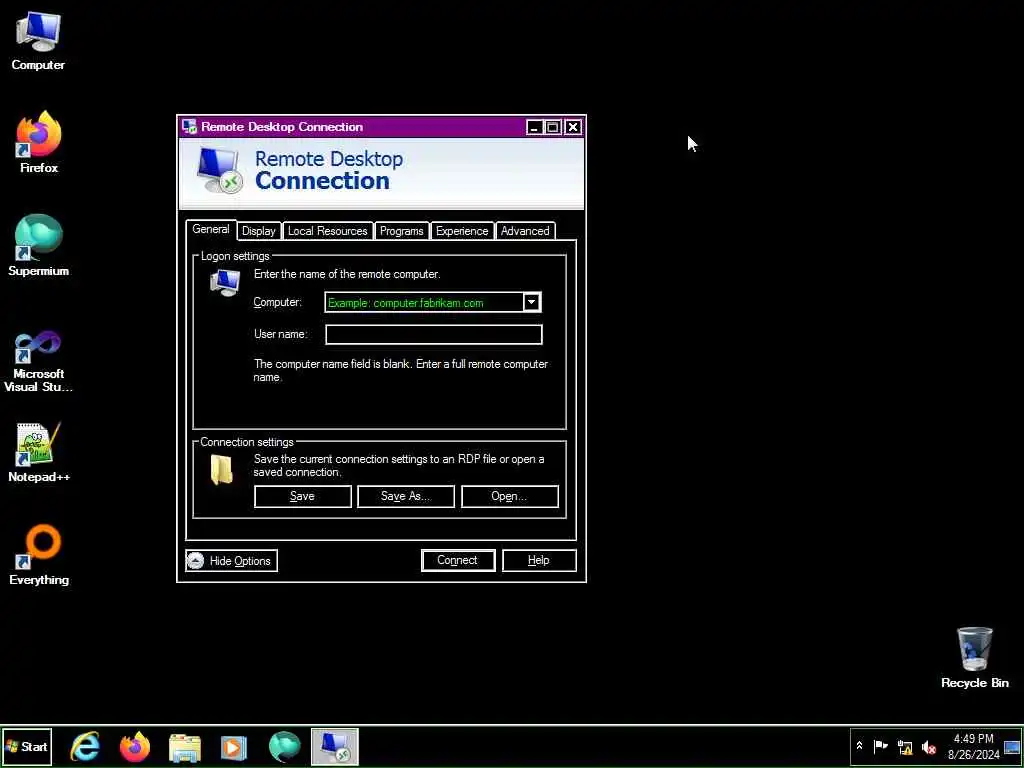
Task: Select the Firefox desktop shortcut
Action: pyautogui.click(x=39, y=142)
